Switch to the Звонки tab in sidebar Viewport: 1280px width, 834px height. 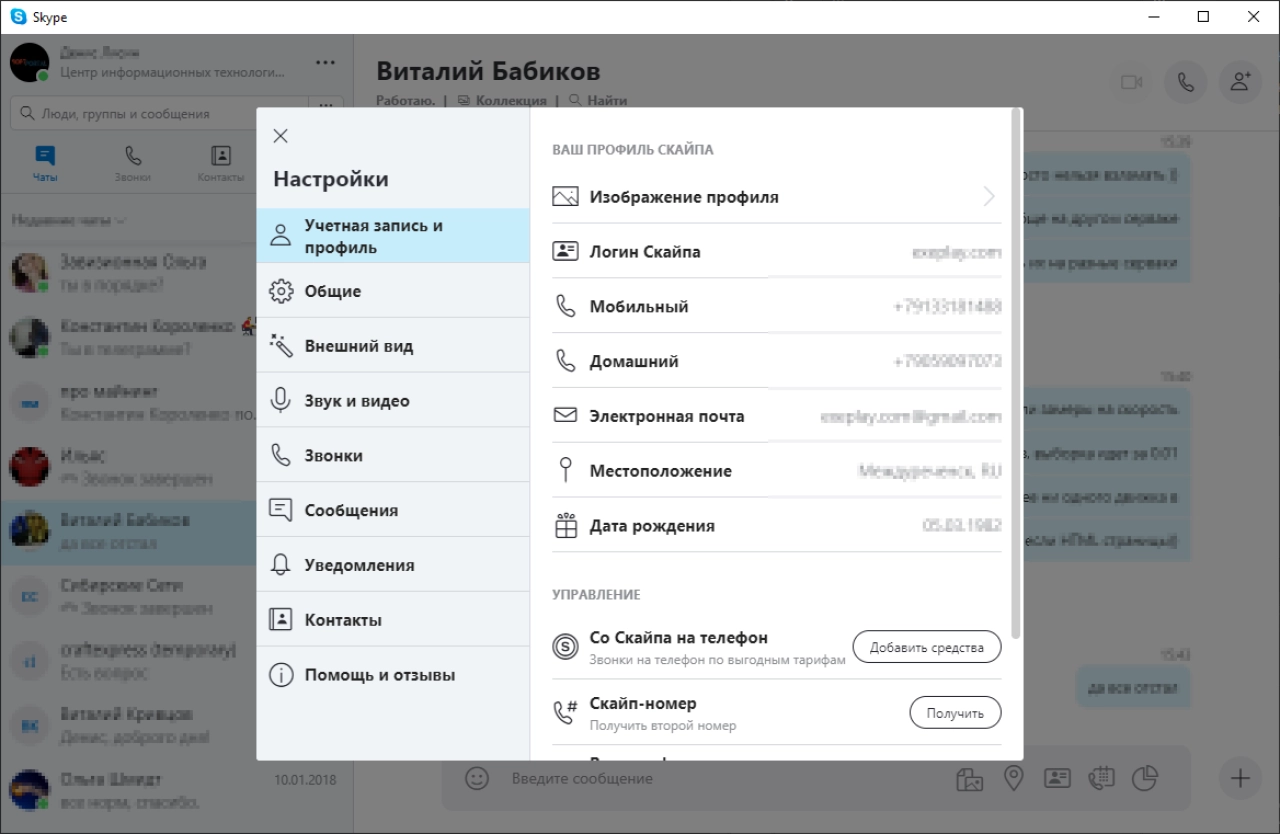[132, 163]
